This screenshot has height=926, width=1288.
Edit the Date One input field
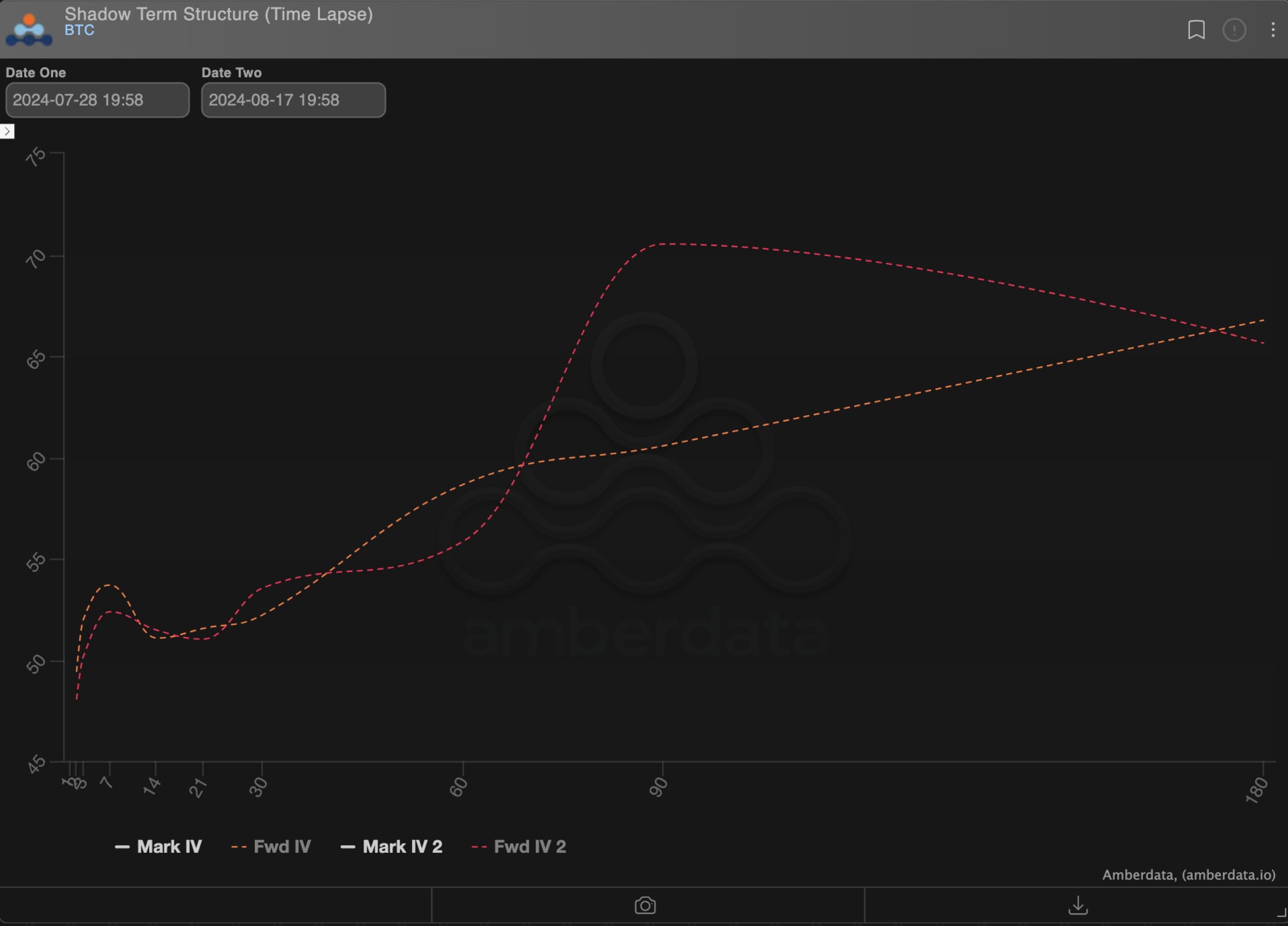[97, 100]
